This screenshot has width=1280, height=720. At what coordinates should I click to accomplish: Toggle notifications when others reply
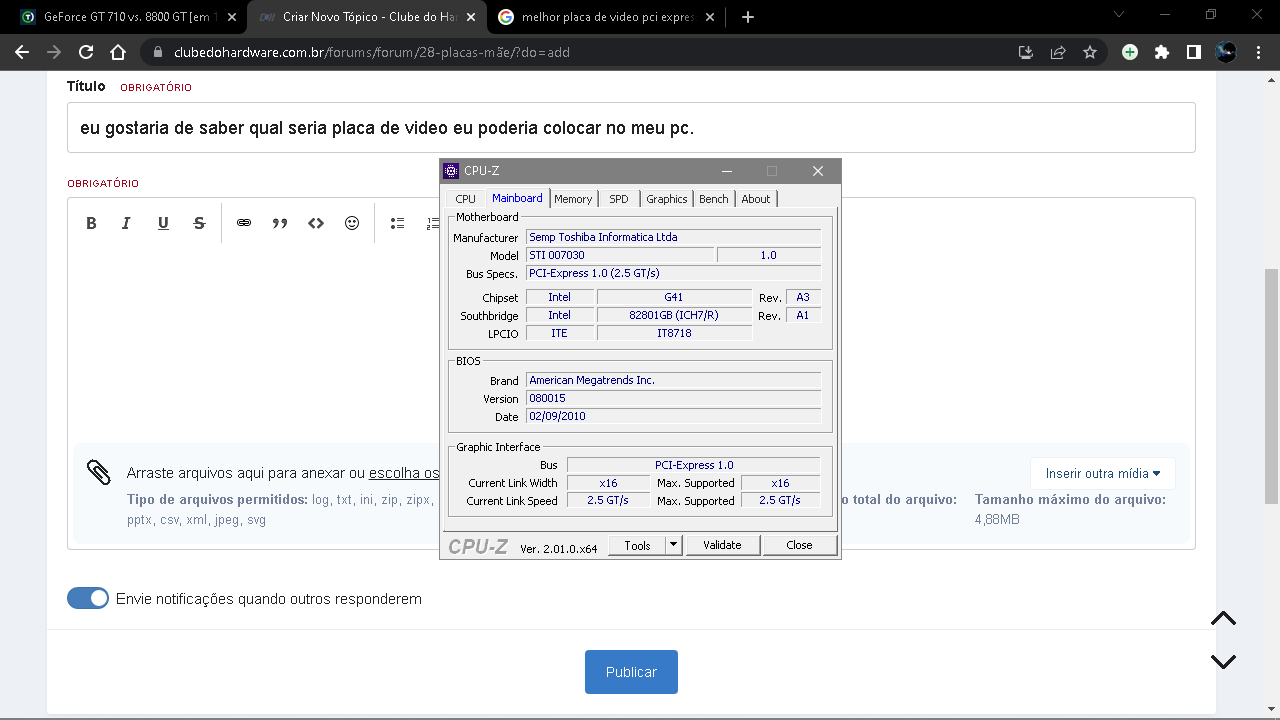pyautogui.click(x=88, y=598)
